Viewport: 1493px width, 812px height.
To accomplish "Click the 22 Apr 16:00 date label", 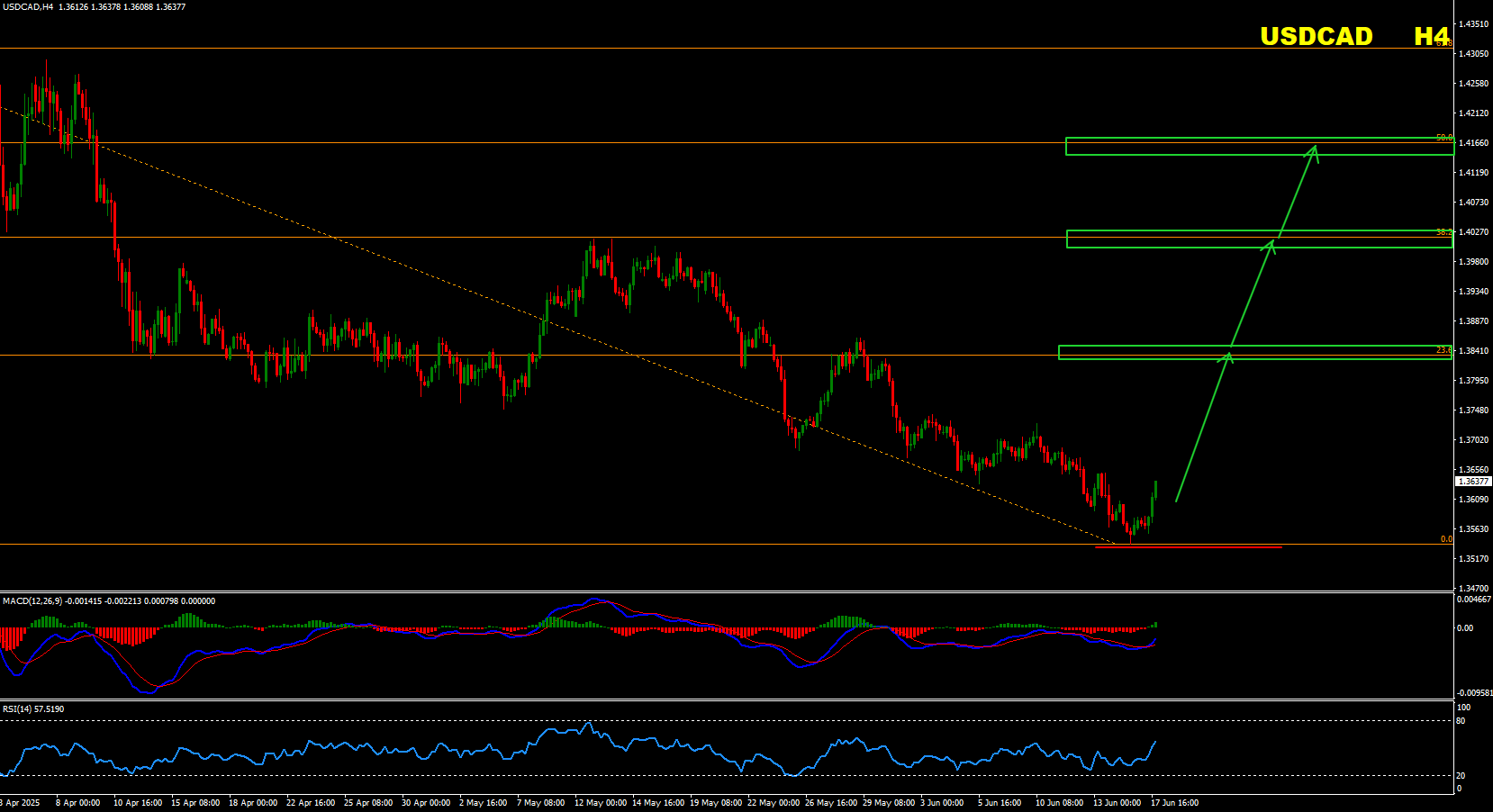I will 311,803.
